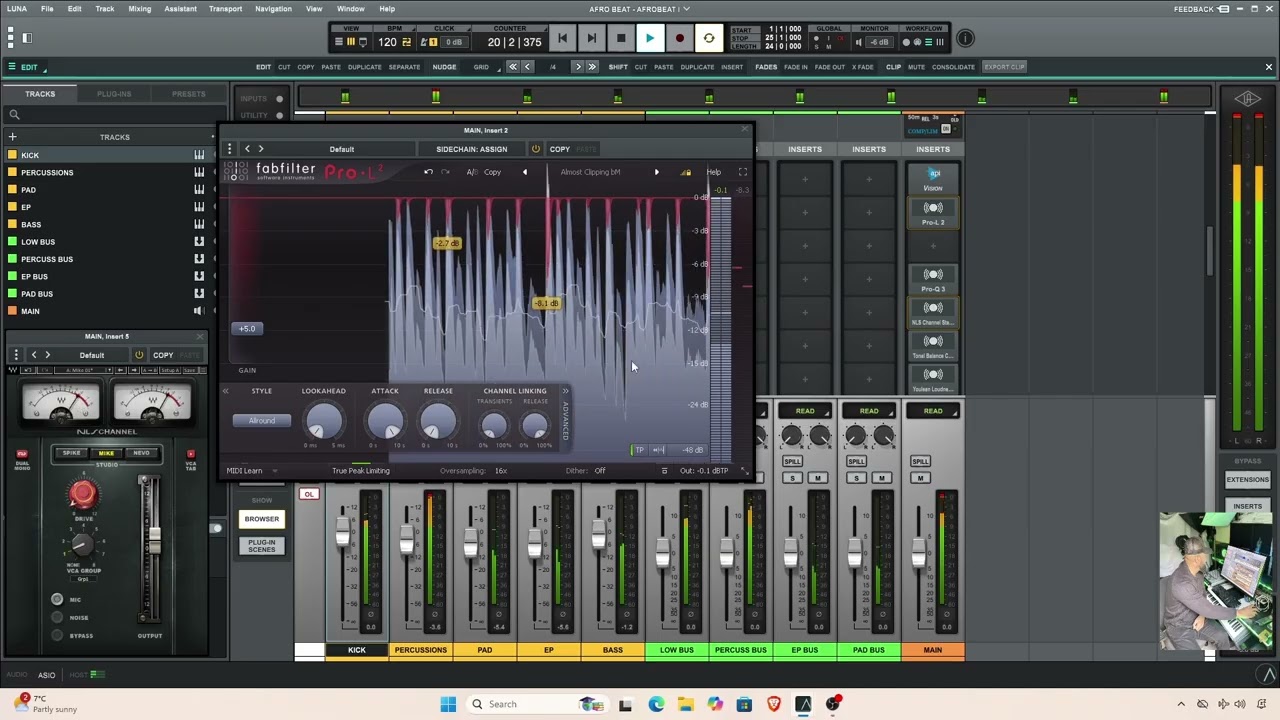Open the Pro-L 2 insert slot on MAIN

[933, 212]
